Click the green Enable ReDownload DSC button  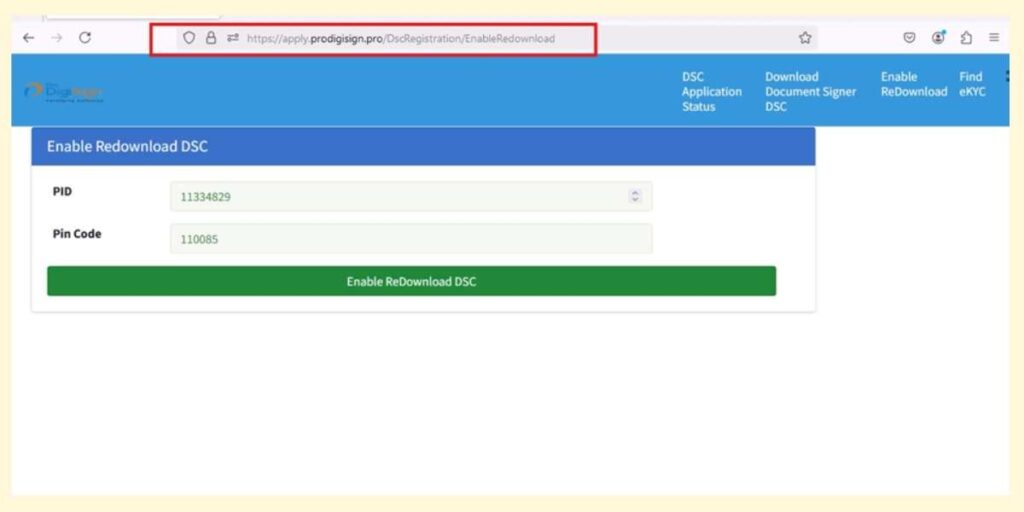[411, 281]
